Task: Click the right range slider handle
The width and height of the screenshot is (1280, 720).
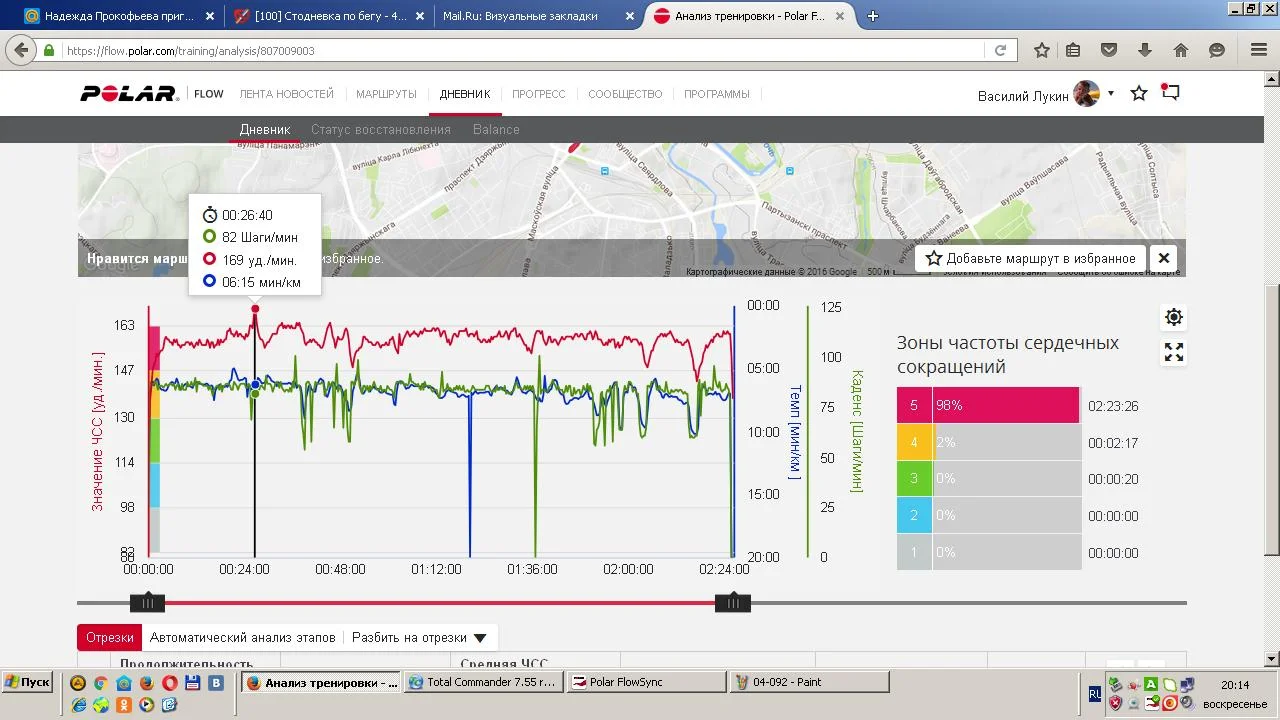Action: pyautogui.click(x=733, y=602)
